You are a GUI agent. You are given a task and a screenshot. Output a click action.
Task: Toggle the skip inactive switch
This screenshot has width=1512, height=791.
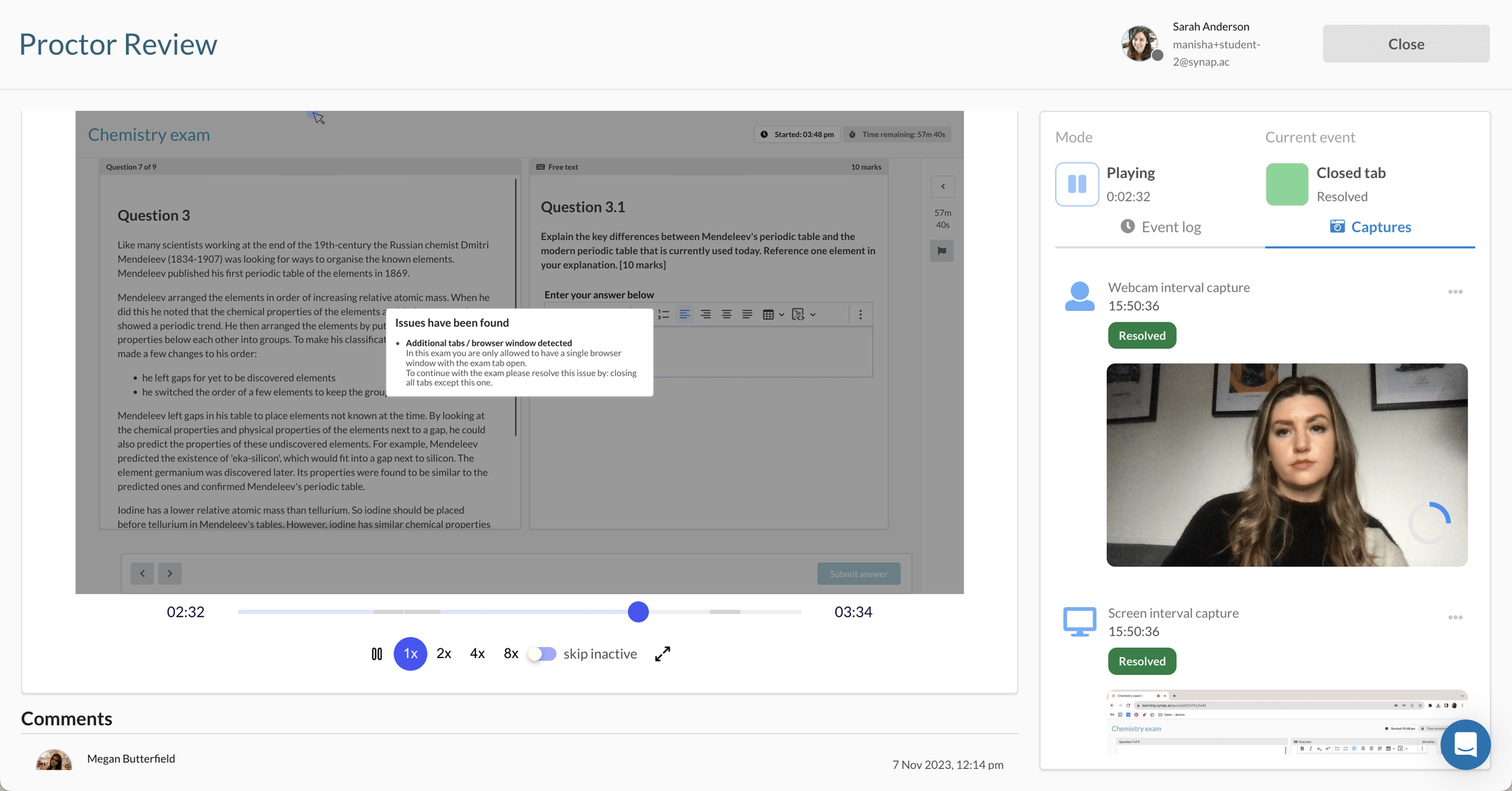542,654
